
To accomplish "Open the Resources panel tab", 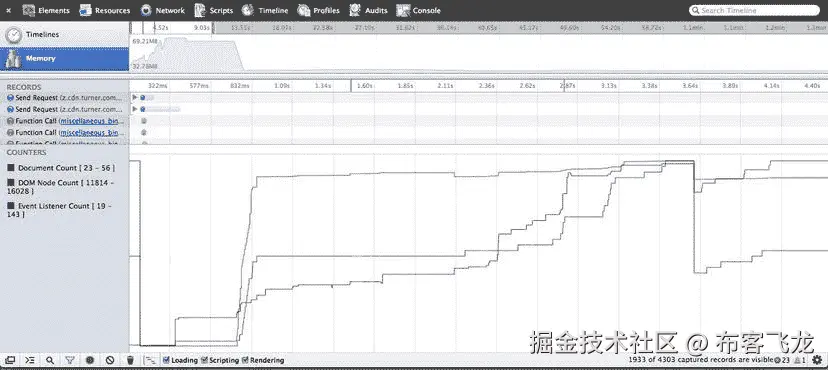I will pos(105,10).
